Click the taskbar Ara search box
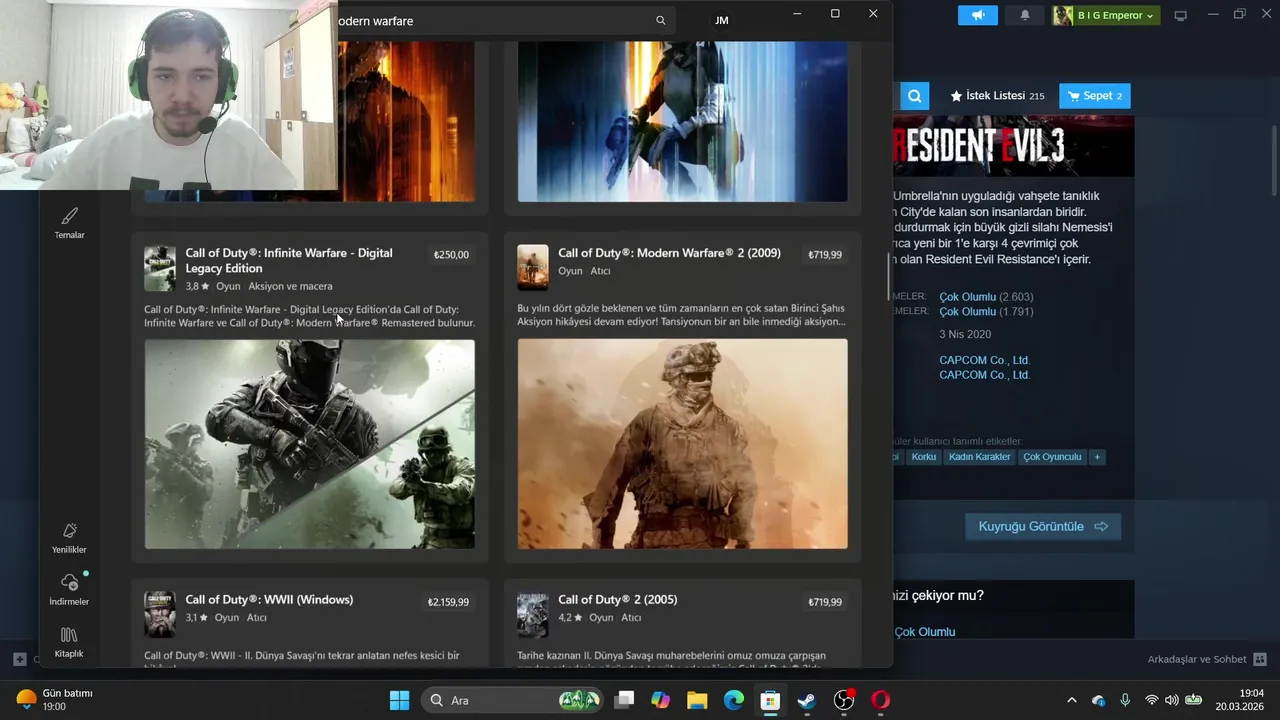This screenshot has width=1280, height=720. (x=510, y=700)
